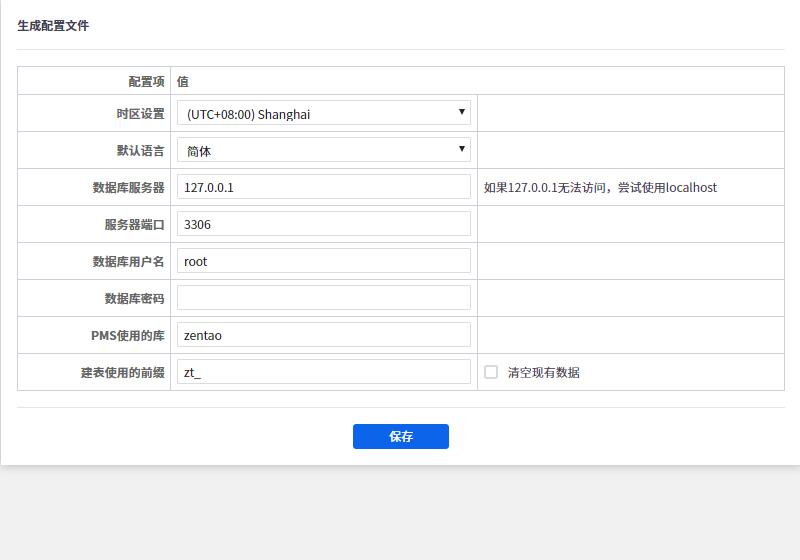Click the 数据库密码 row label
Image resolution: width=800 pixels, height=560 pixels.
(x=134, y=299)
